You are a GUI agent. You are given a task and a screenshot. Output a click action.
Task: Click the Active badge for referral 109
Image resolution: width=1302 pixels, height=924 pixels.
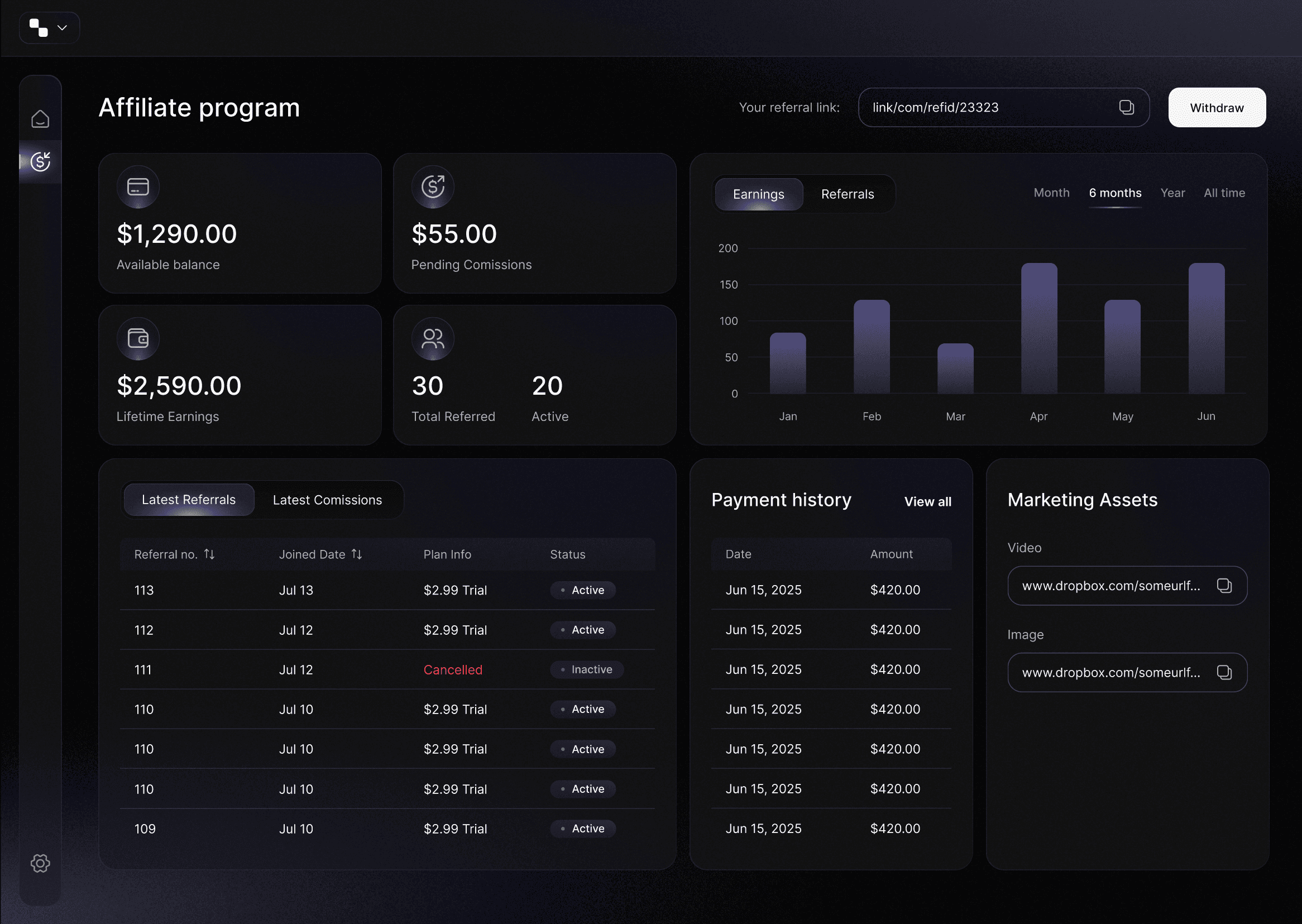point(582,829)
